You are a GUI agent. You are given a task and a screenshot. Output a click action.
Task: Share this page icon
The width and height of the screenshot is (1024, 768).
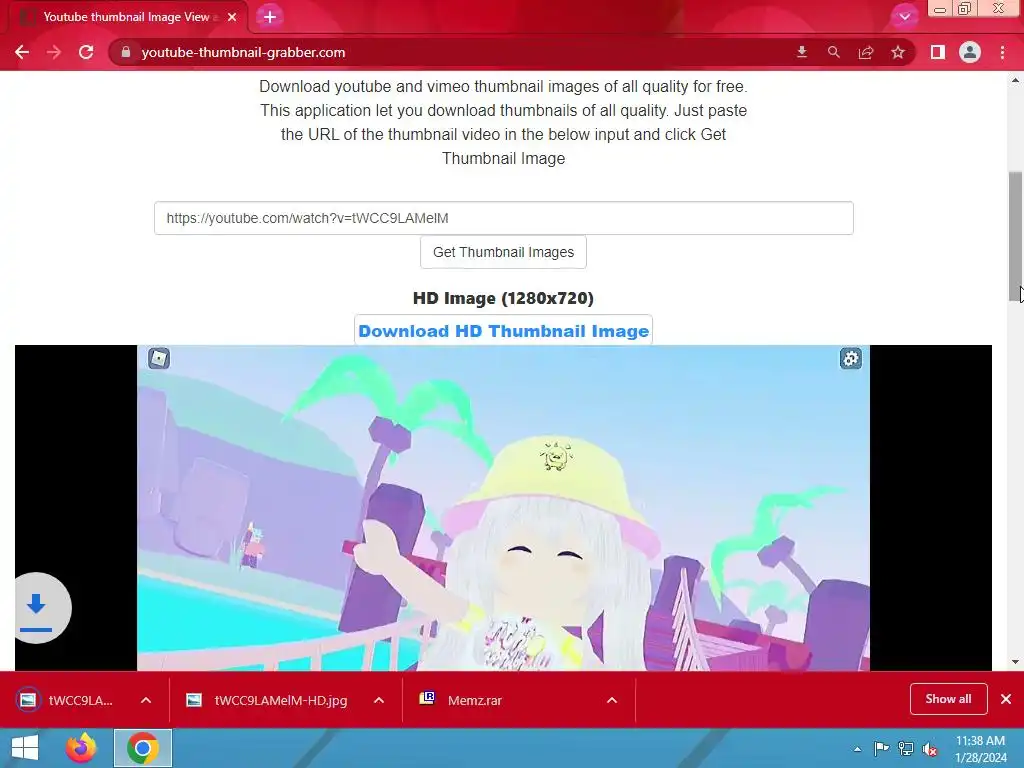(x=866, y=52)
